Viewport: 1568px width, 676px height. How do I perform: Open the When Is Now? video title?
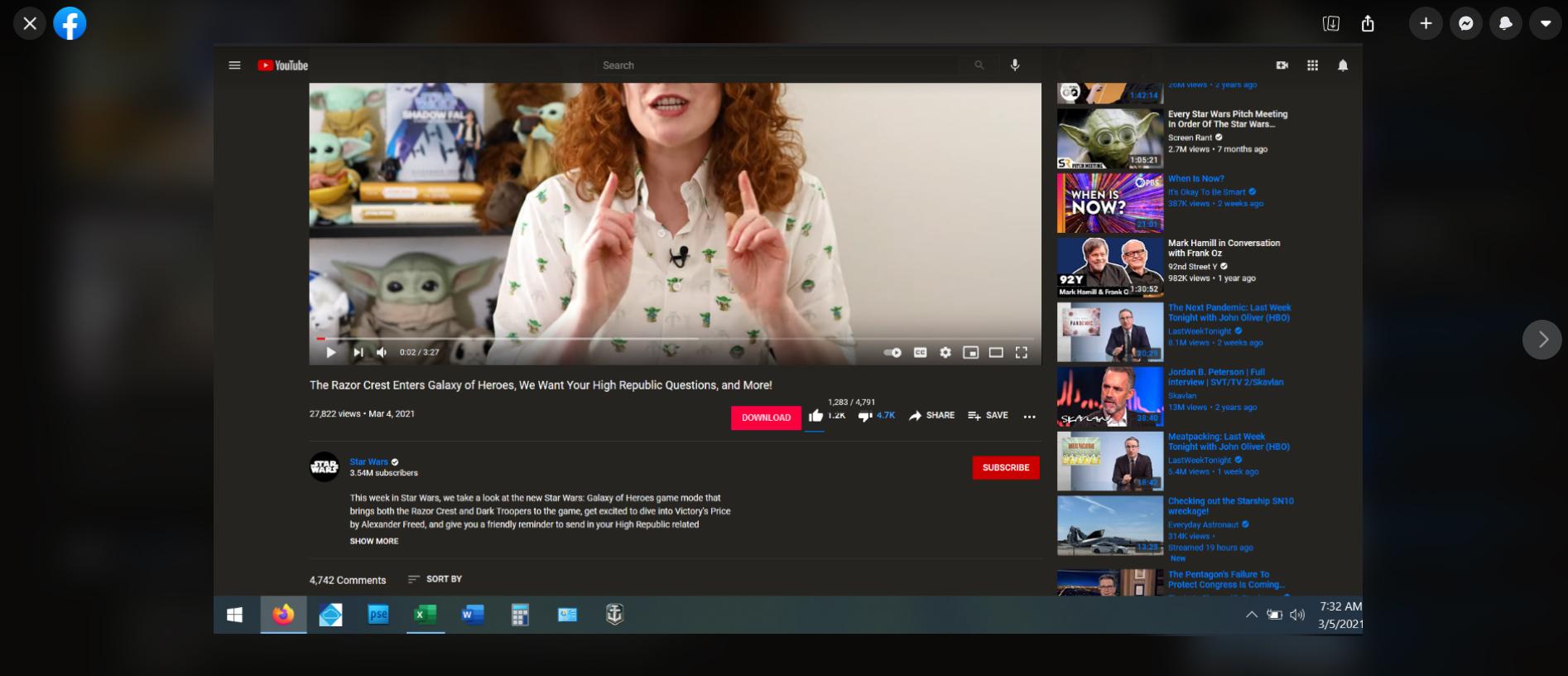[x=1195, y=179]
